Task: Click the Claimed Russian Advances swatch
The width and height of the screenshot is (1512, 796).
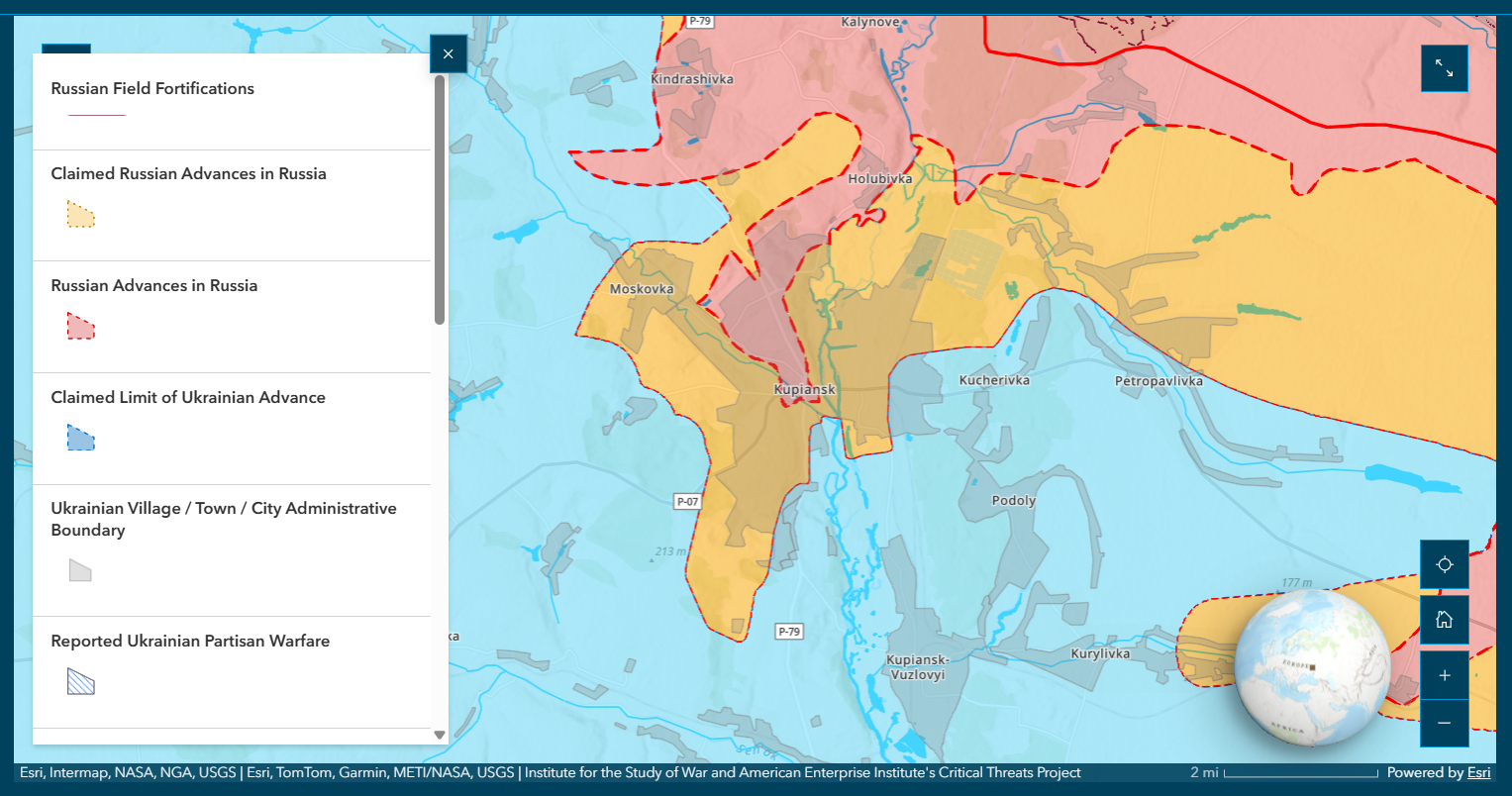Action: click(81, 214)
